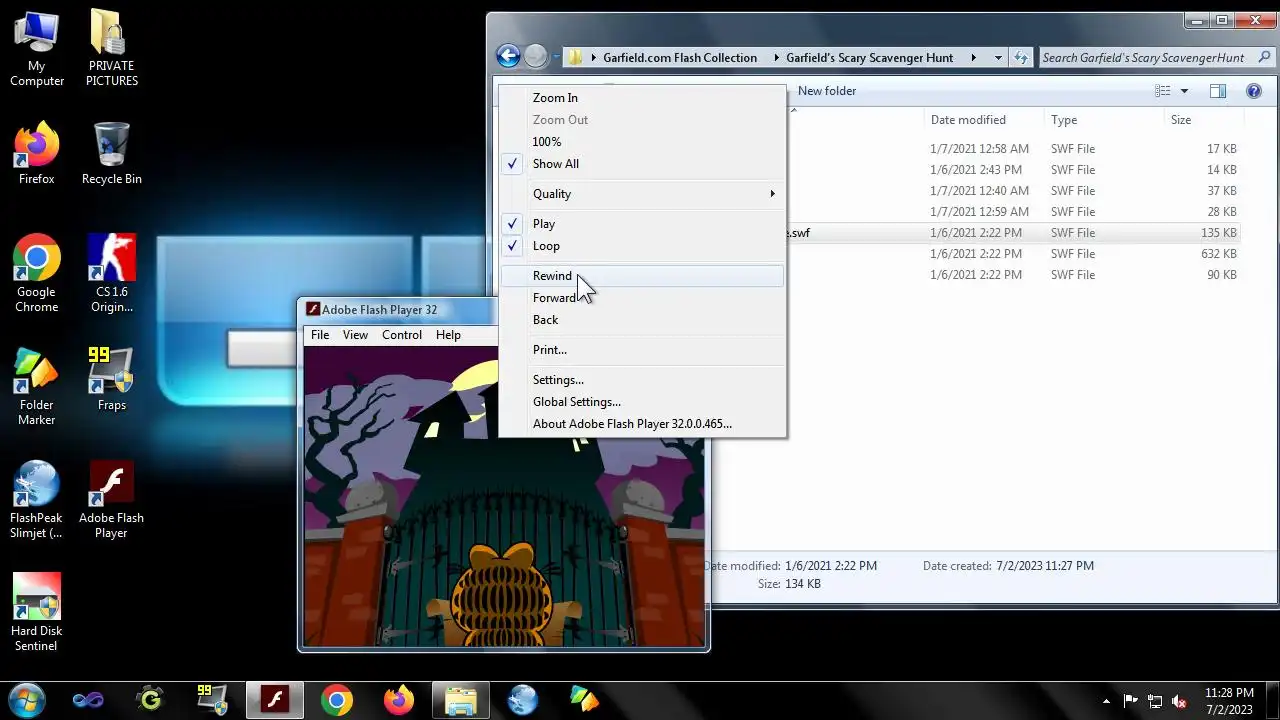
Task: Open the Help menu in Flash Player
Action: point(448,335)
